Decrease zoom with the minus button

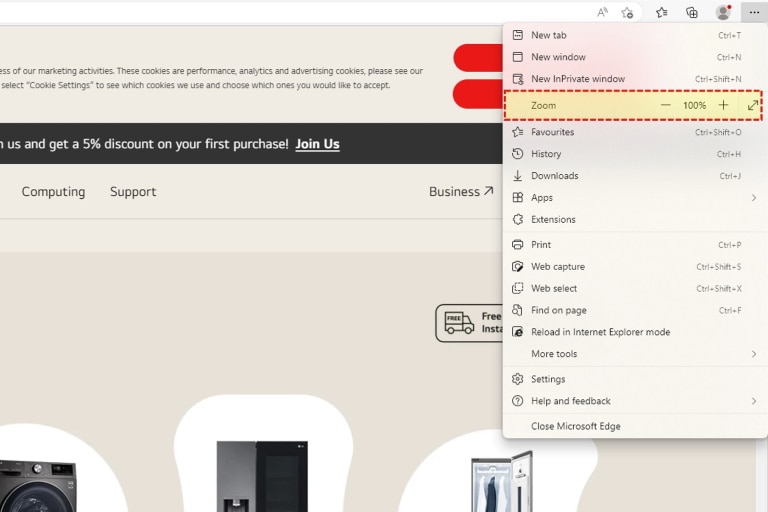[666, 105]
